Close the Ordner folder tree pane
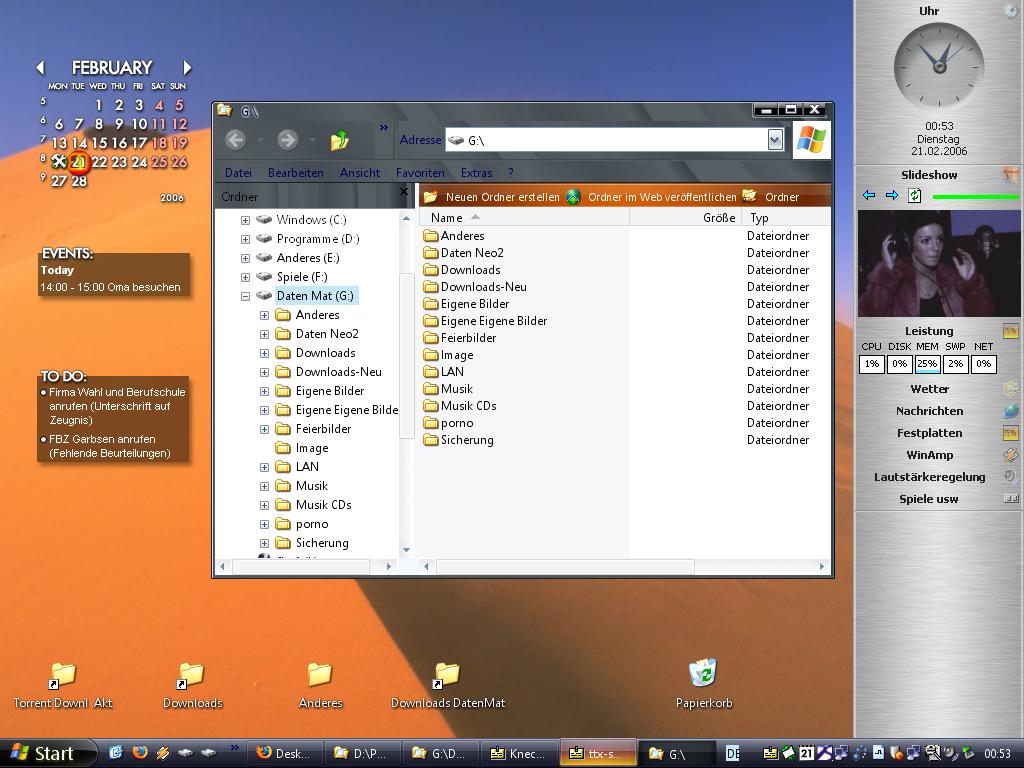The height and width of the screenshot is (768, 1024). point(404,192)
